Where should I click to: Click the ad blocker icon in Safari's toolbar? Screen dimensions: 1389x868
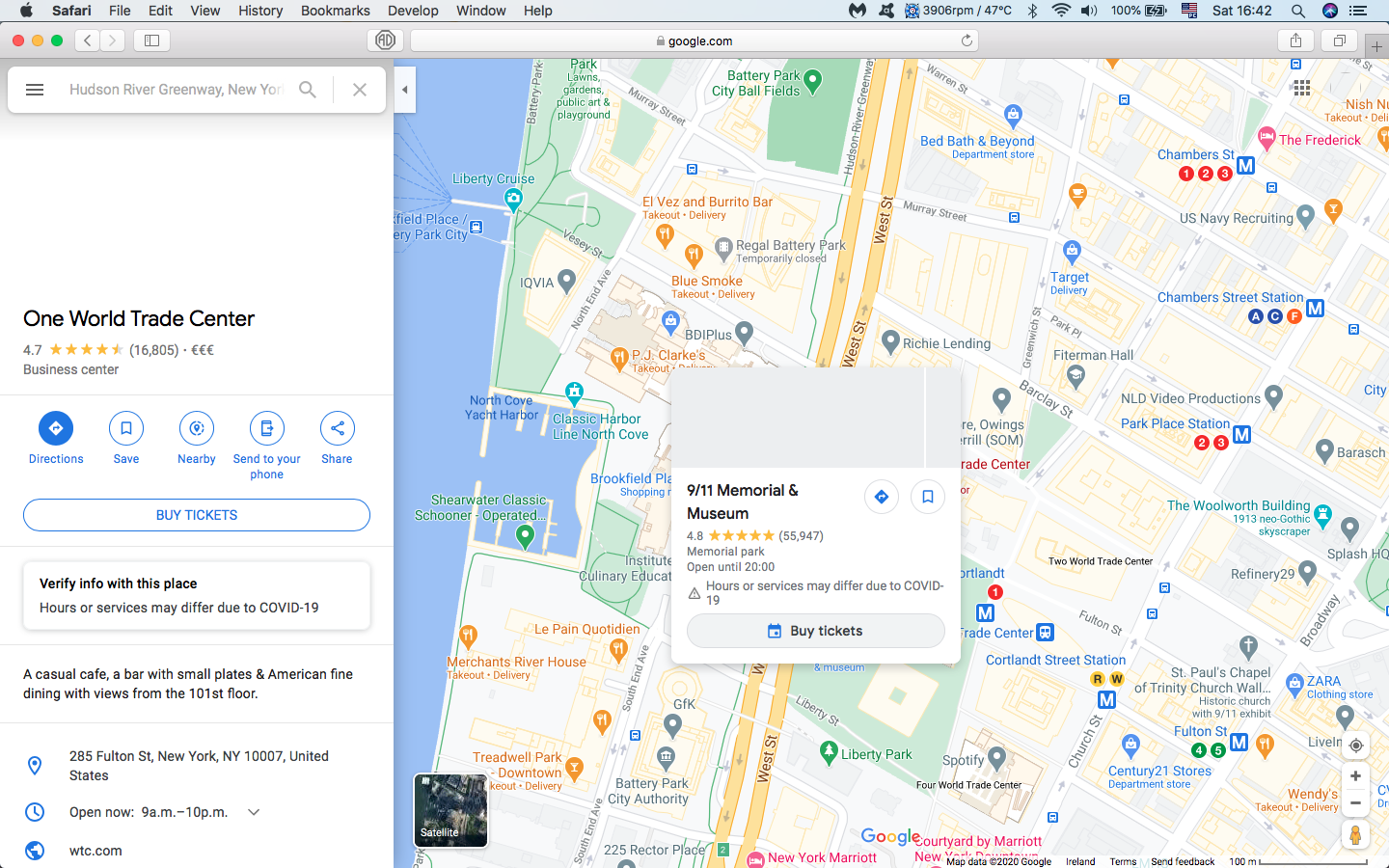pos(385,41)
